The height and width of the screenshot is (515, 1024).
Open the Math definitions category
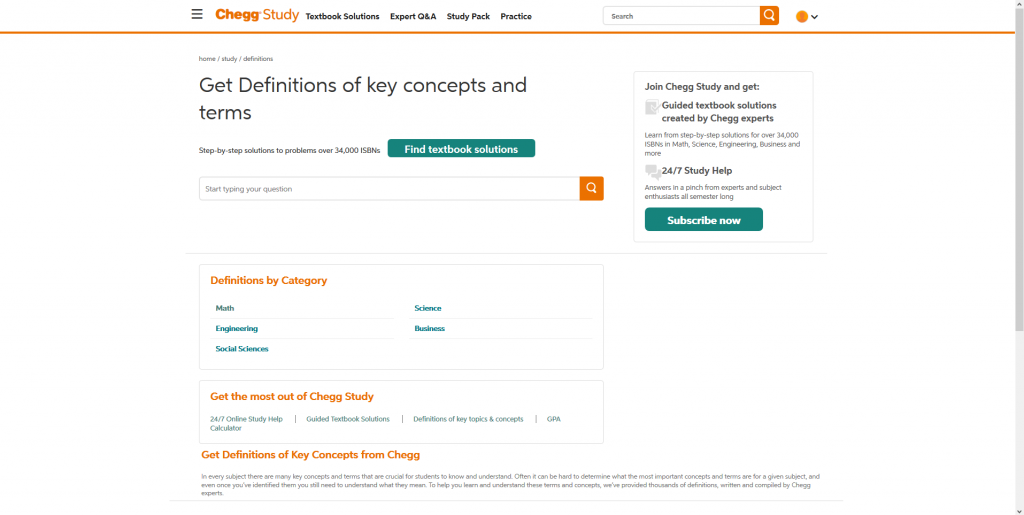tap(225, 308)
